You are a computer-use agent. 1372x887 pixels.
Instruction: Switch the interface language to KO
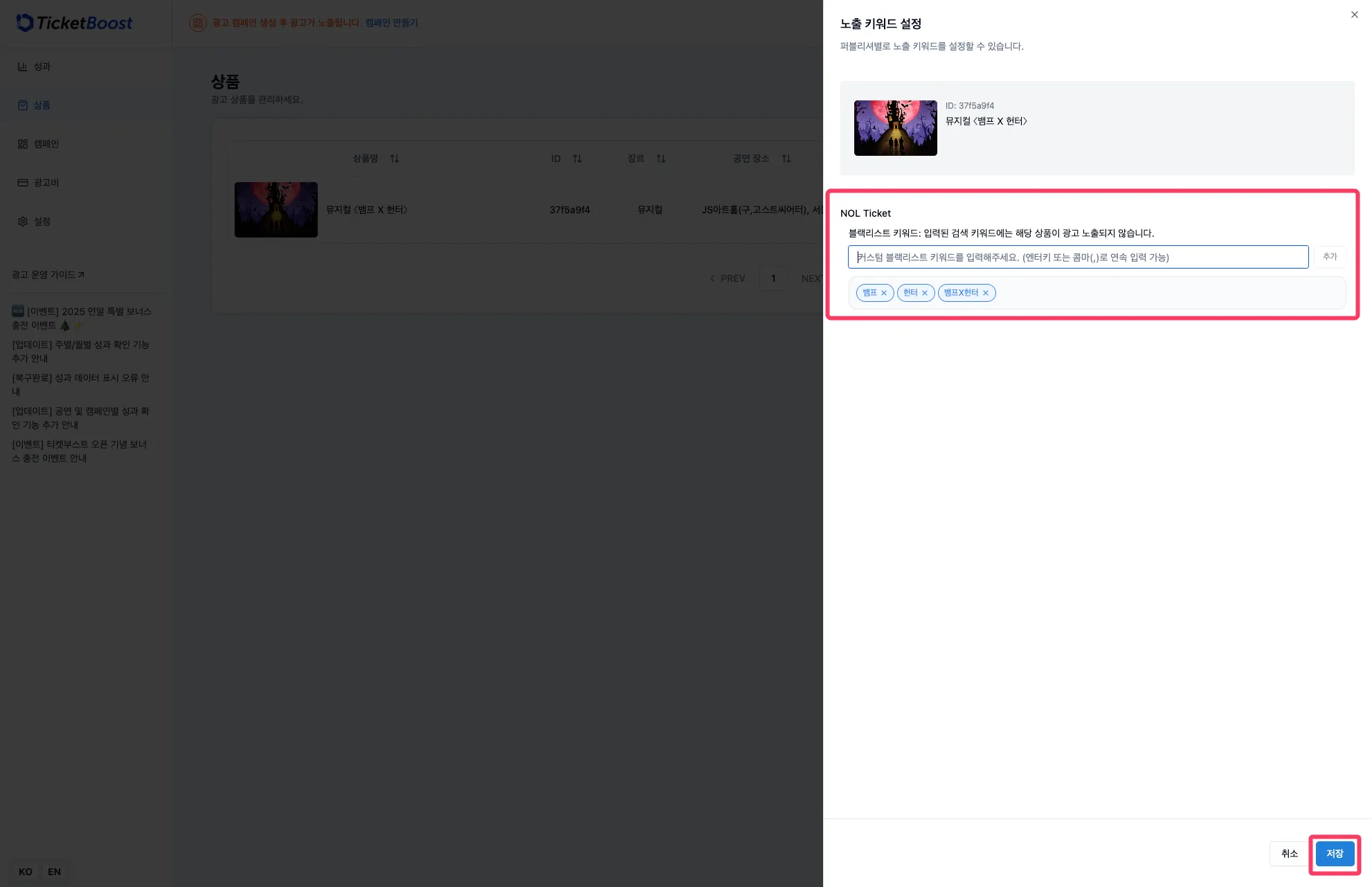click(26, 872)
